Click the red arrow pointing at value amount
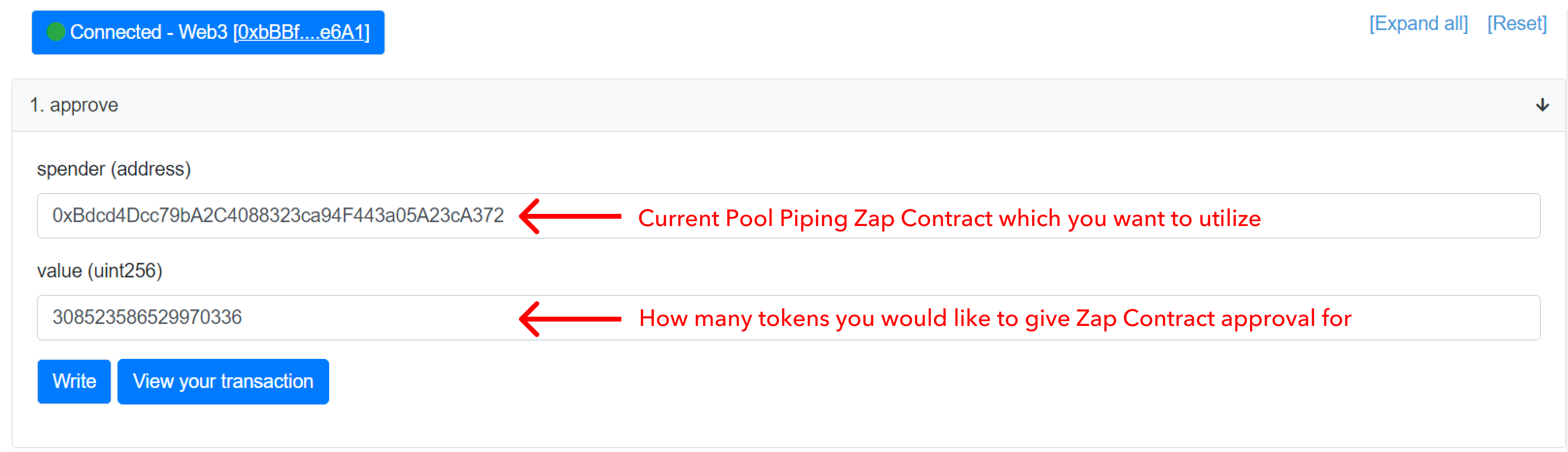1568x452 pixels. 570,318
